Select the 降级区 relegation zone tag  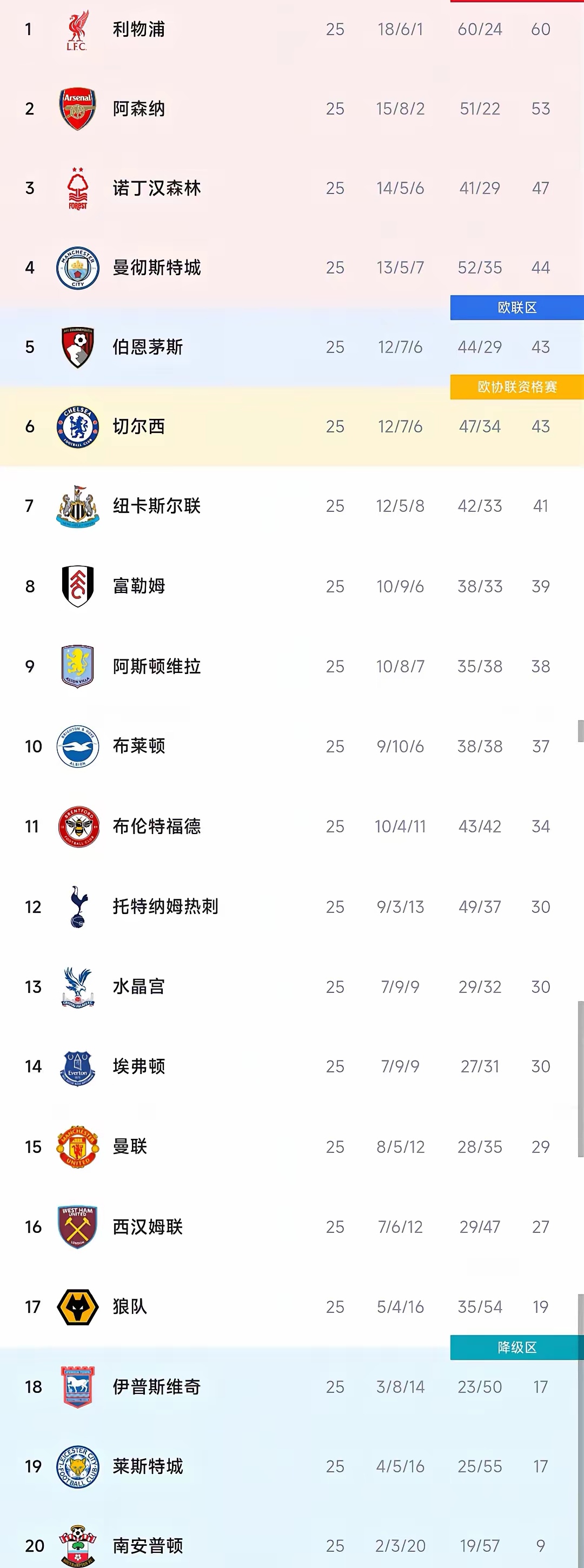tap(516, 1347)
